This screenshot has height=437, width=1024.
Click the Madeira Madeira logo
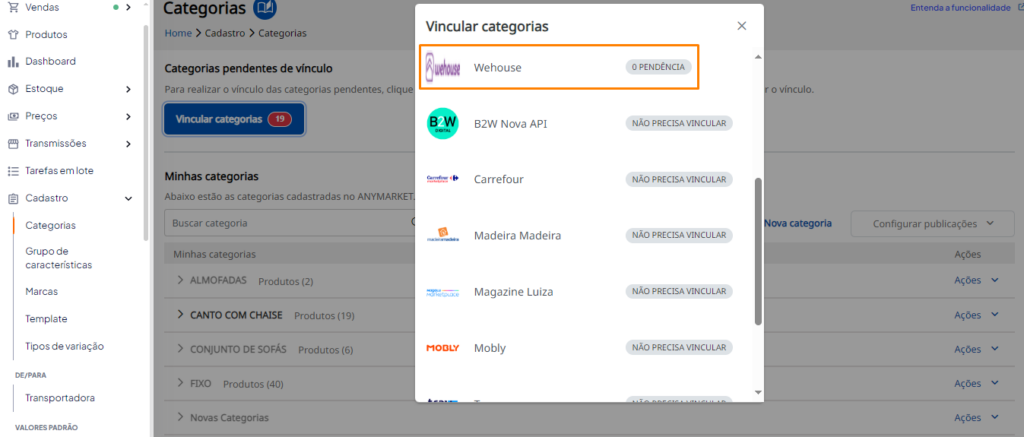point(442,235)
